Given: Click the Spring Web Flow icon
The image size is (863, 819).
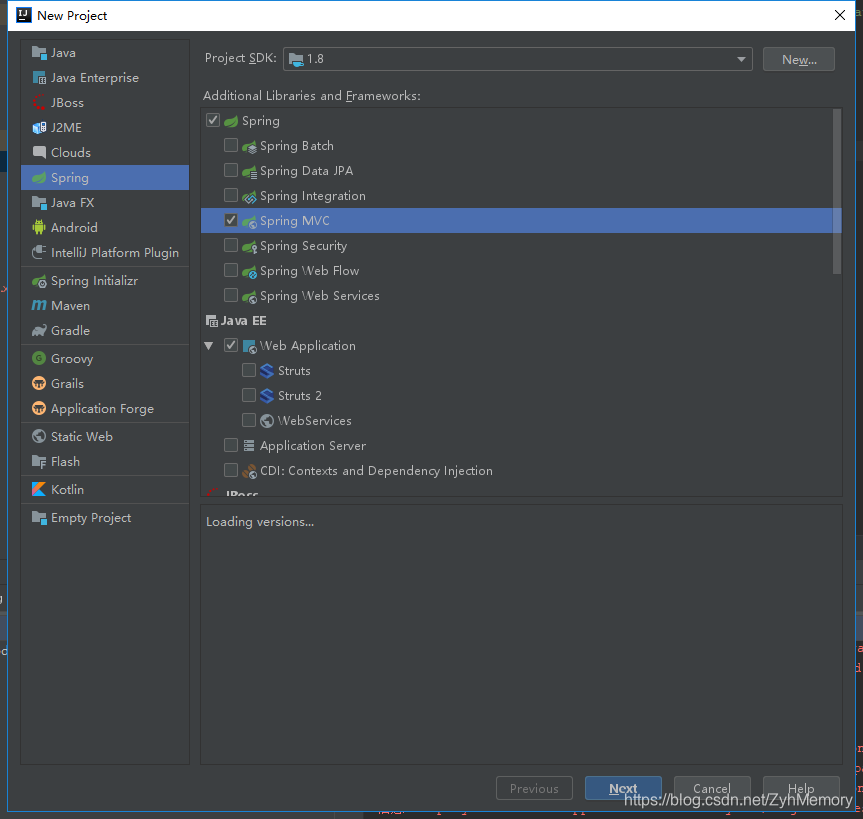Looking at the screenshot, I should 249,271.
